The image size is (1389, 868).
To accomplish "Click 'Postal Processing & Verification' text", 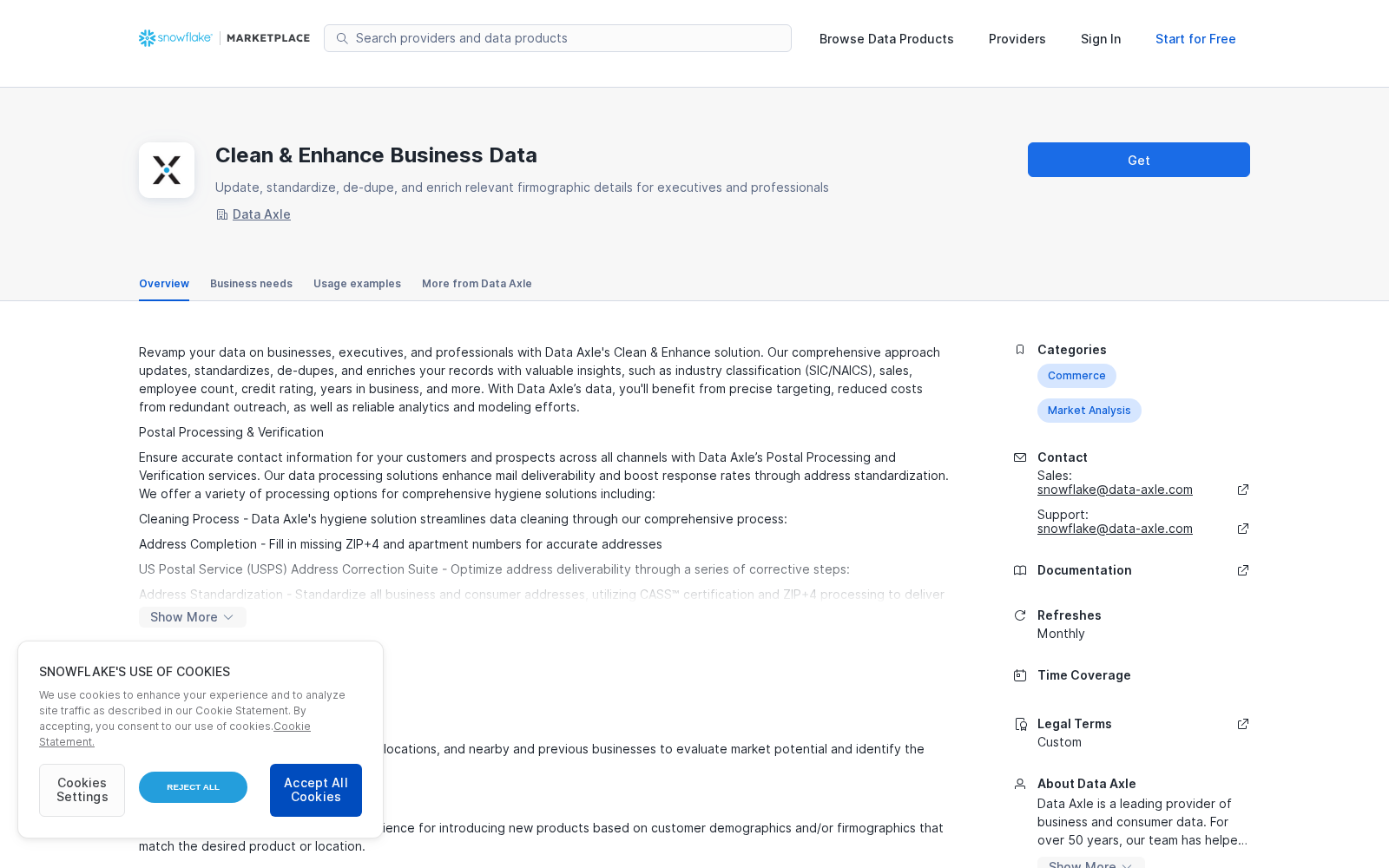I will click(231, 432).
